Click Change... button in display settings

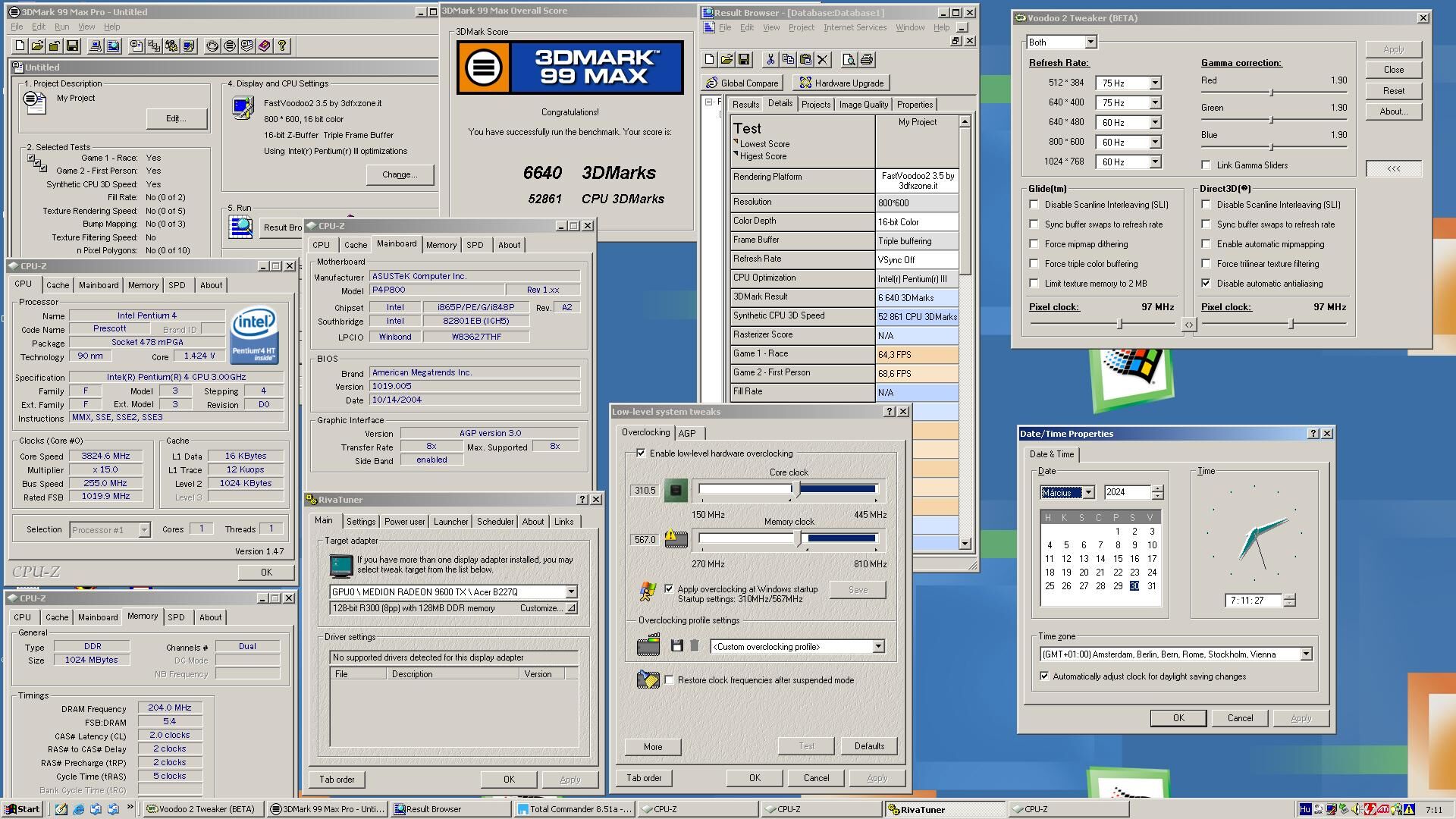[x=400, y=174]
